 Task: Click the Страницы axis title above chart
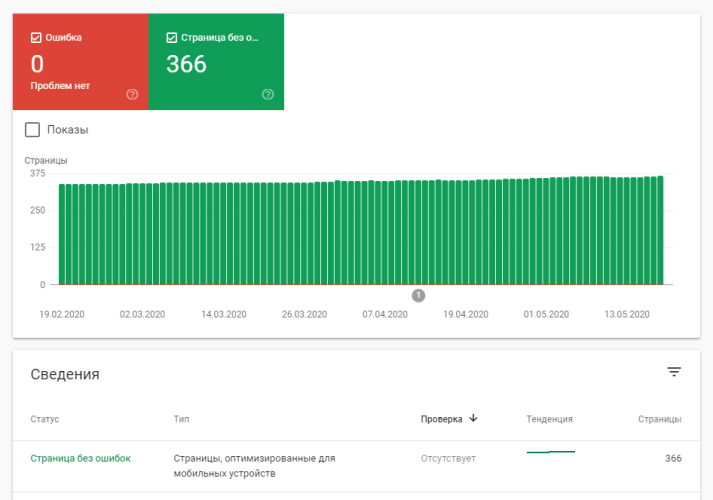coord(46,160)
